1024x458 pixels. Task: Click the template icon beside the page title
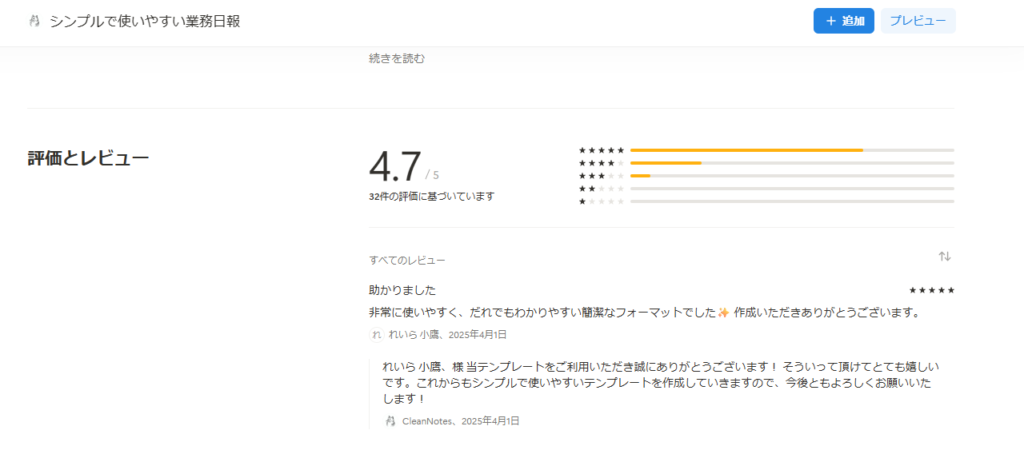pyautogui.click(x=35, y=21)
